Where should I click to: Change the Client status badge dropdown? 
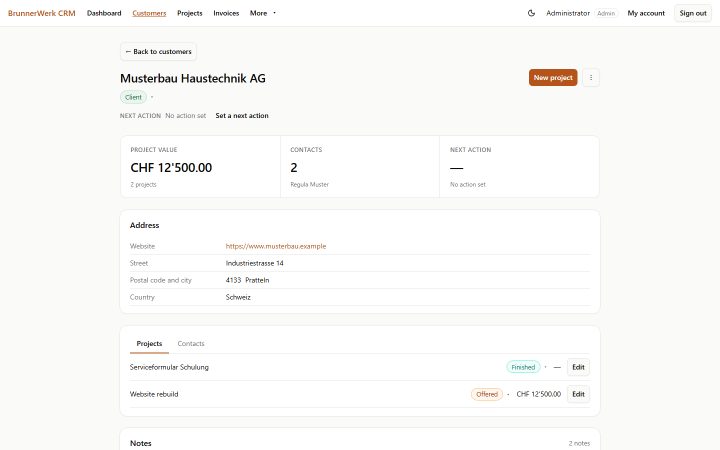point(137,97)
